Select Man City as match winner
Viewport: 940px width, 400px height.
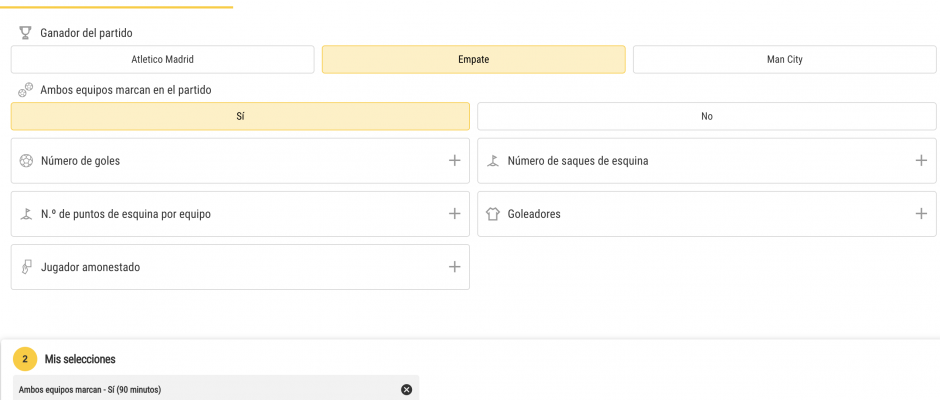785,59
